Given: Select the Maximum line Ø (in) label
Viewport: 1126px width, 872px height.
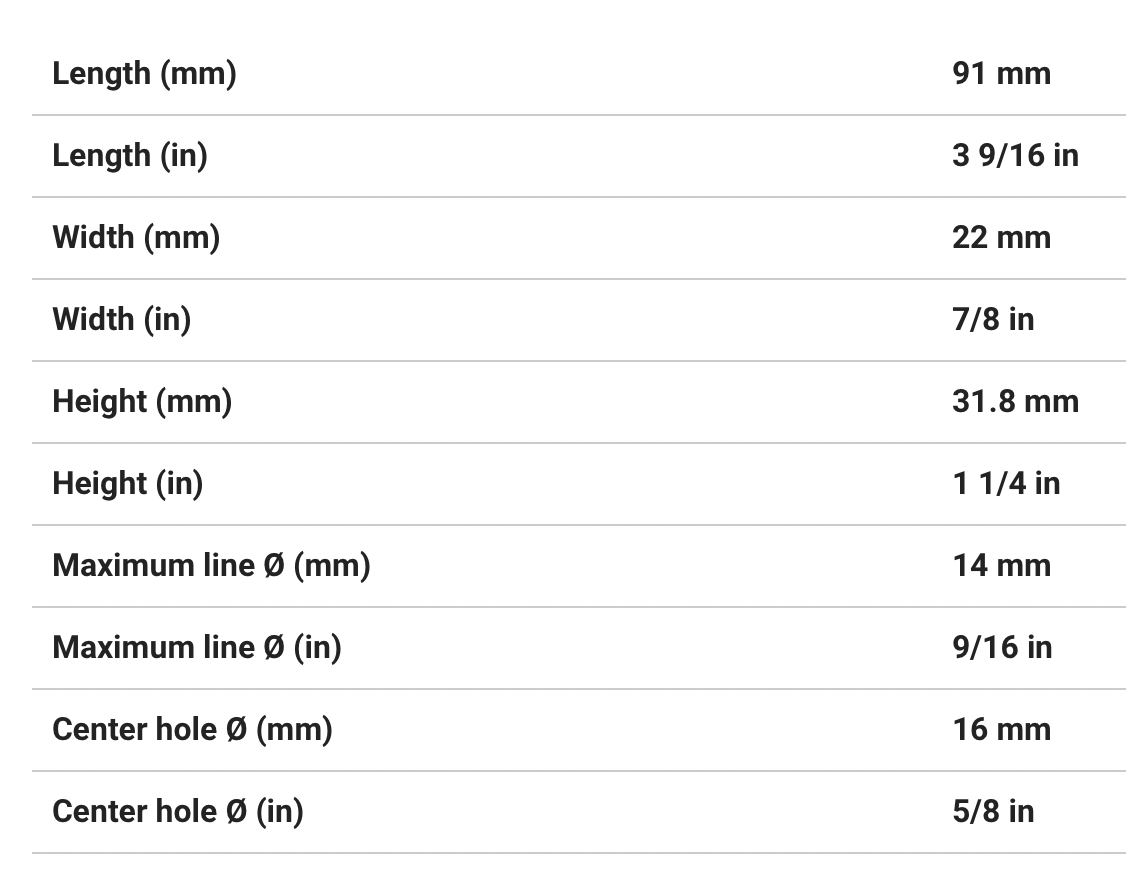Looking at the screenshot, I should 197,647.
